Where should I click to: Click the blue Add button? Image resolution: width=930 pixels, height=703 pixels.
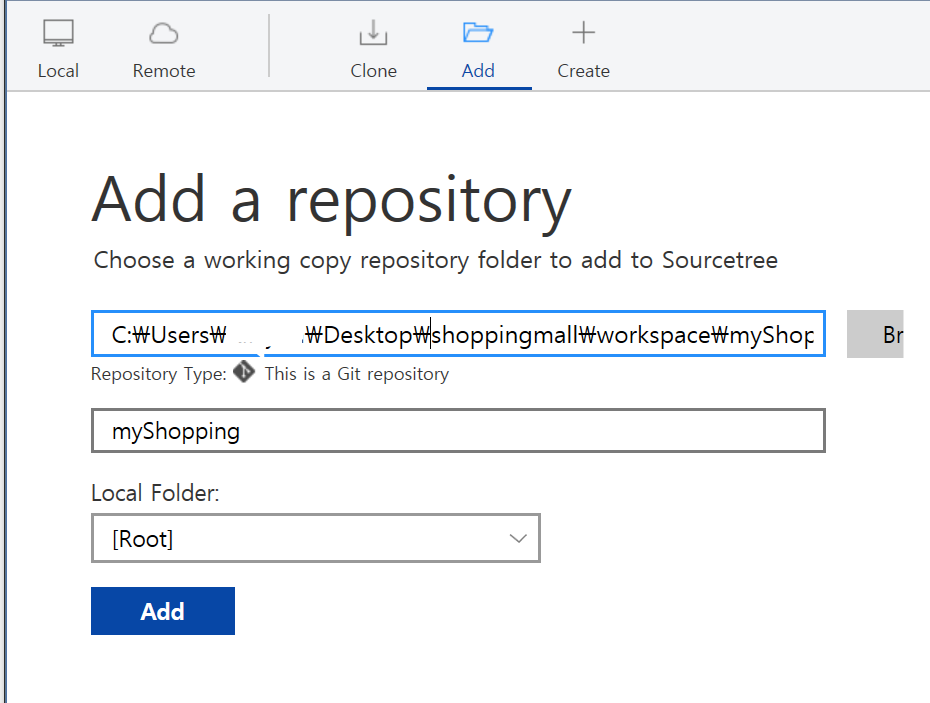(163, 611)
